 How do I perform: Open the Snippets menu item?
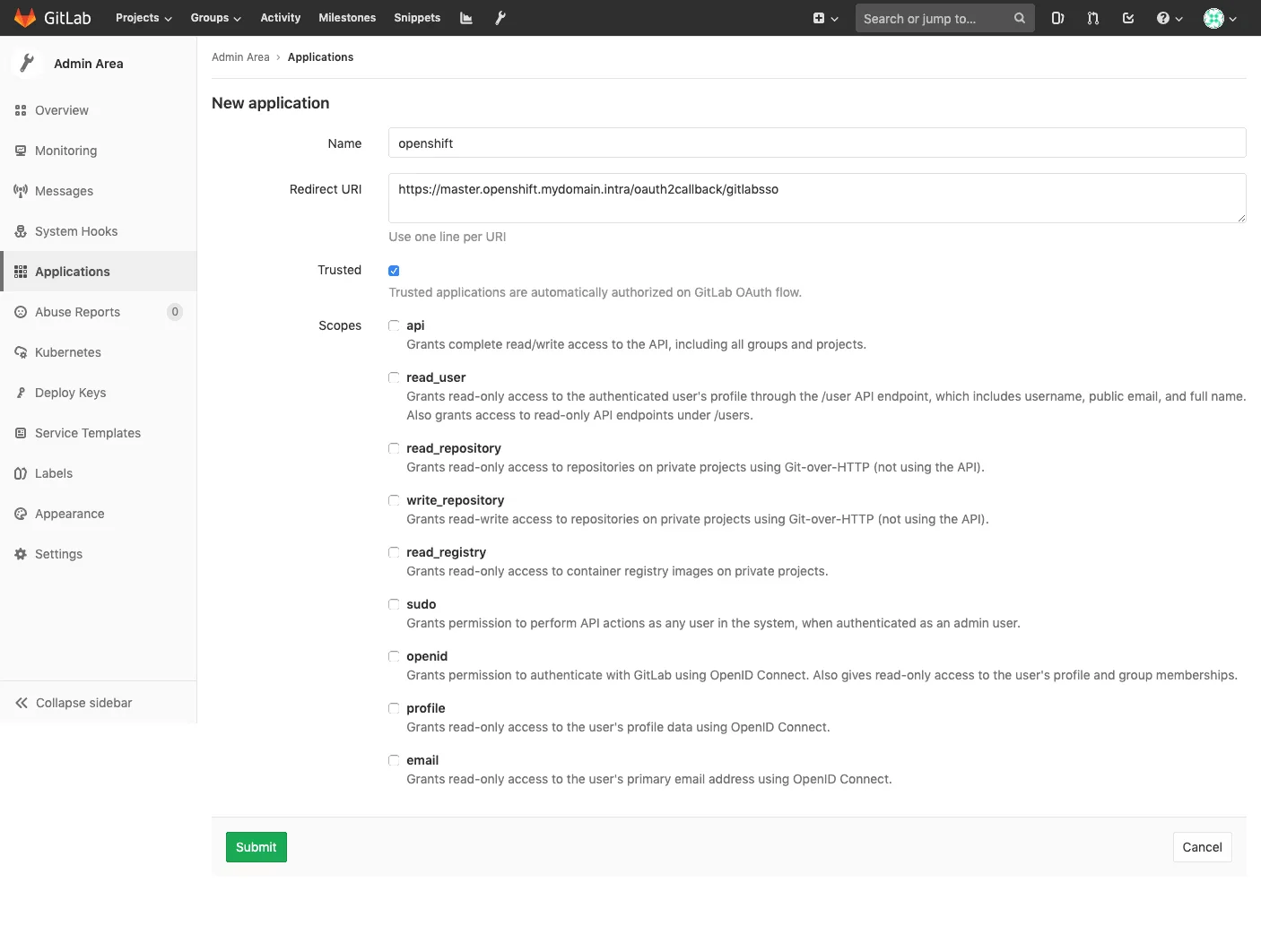tap(417, 18)
